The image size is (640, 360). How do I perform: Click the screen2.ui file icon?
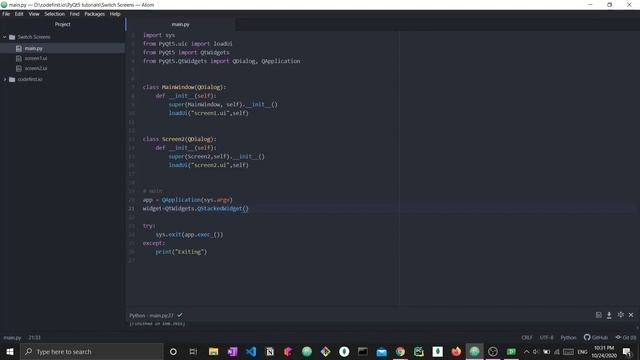19,68
